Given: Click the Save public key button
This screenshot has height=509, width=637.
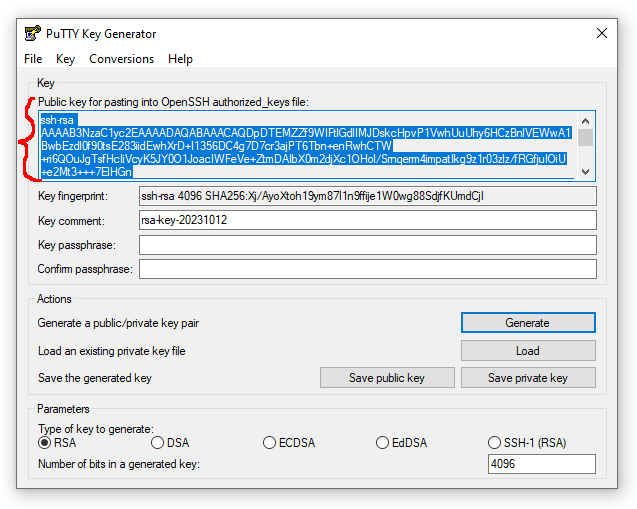Looking at the screenshot, I should tap(386, 378).
